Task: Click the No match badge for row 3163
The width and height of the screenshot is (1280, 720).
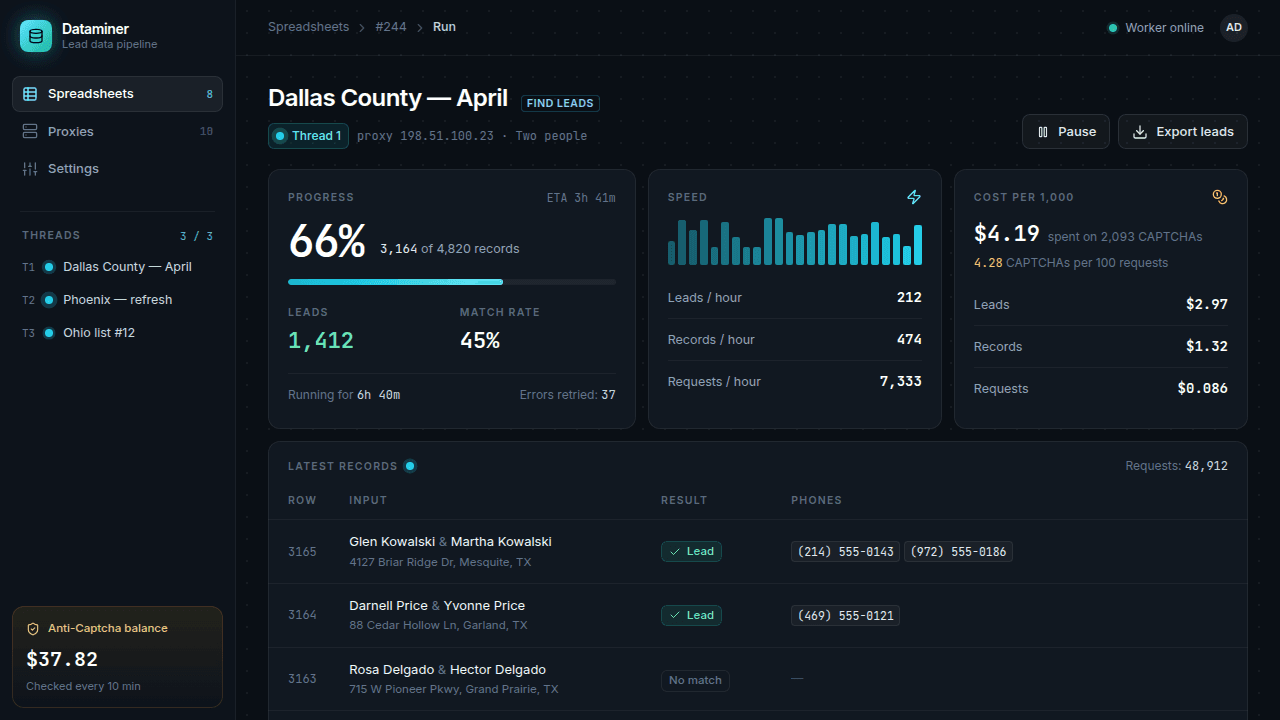Action: point(695,680)
